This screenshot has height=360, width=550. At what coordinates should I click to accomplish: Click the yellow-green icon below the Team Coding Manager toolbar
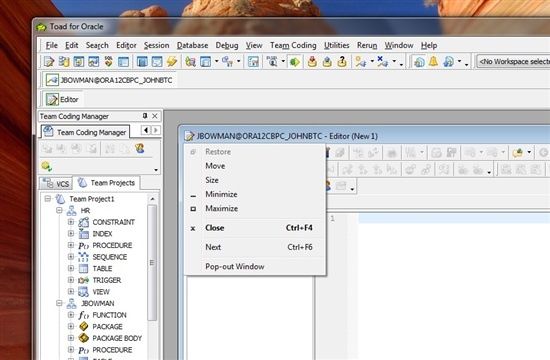tap(47, 166)
